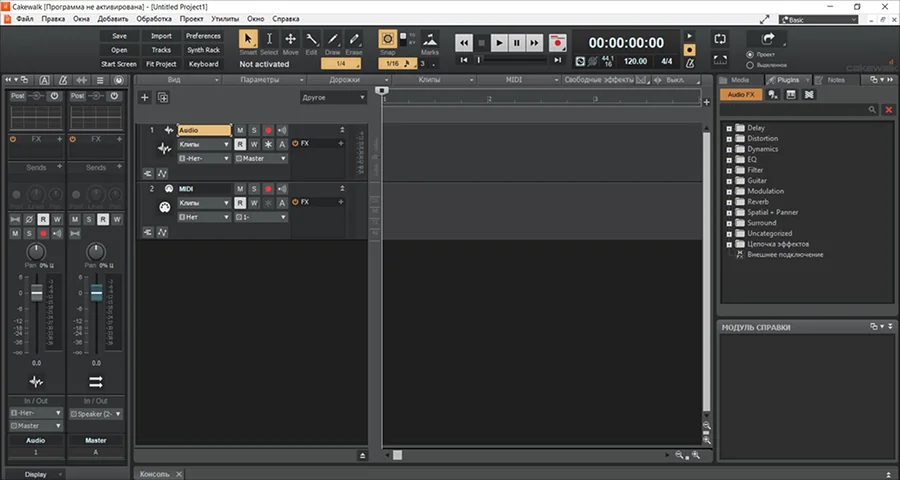Select the Выделенное radio button

click(x=750, y=65)
